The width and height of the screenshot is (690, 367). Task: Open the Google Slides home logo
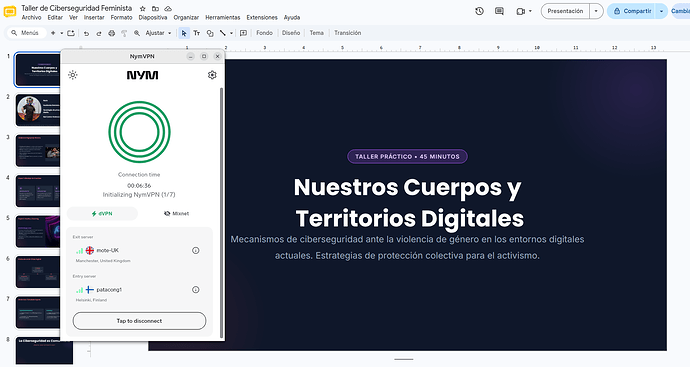tap(10, 11)
